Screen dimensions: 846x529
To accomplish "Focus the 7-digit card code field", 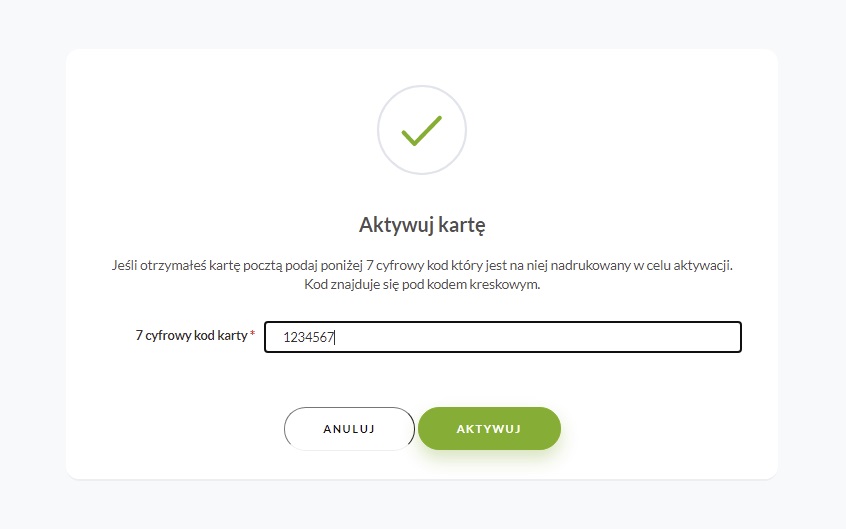I will click(x=502, y=337).
